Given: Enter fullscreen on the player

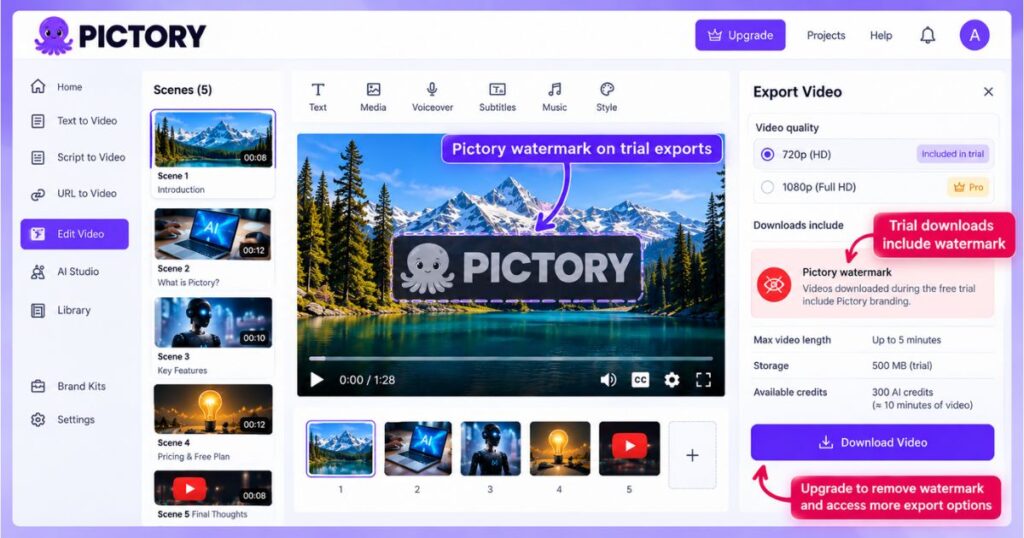Looking at the screenshot, I should [x=703, y=380].
